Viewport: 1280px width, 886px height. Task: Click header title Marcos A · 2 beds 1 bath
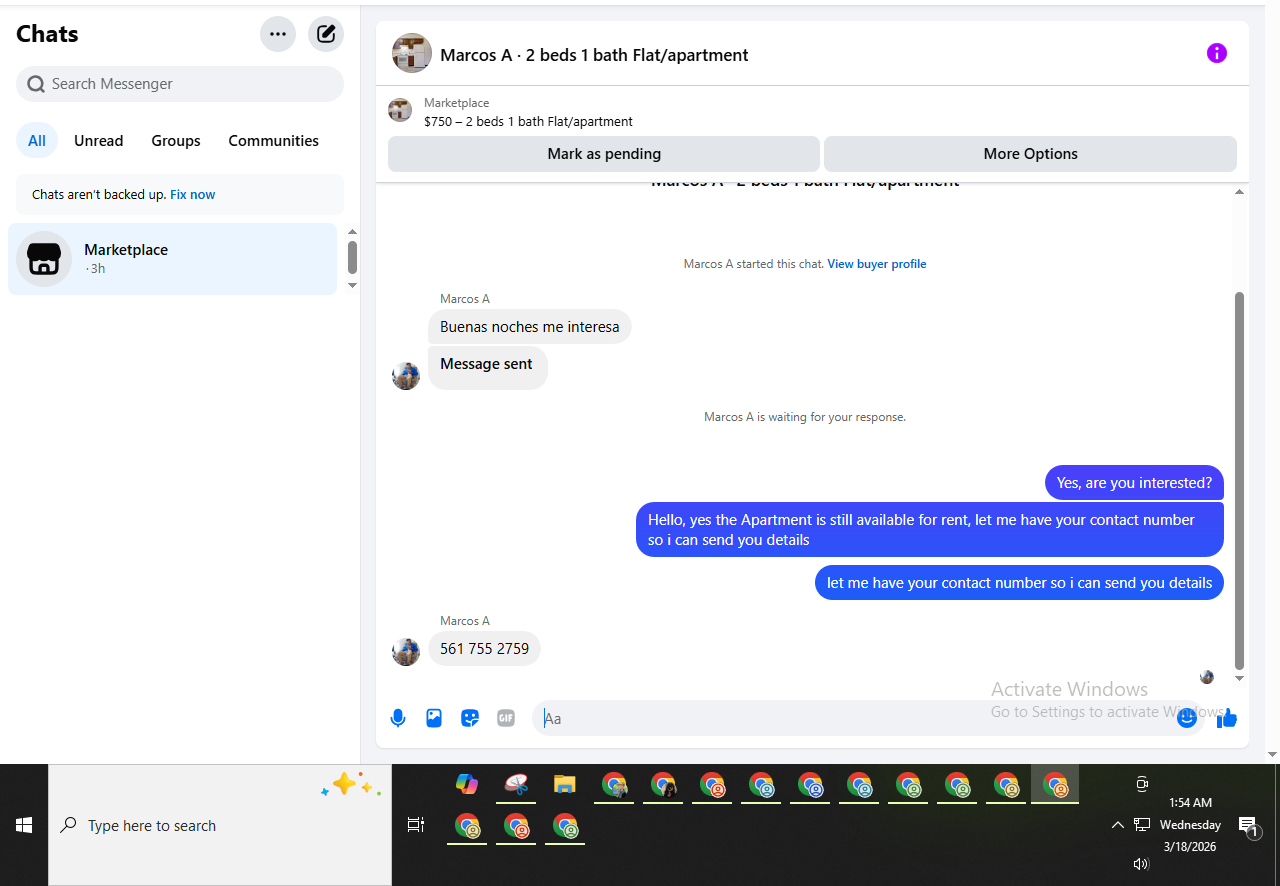tap(594, 55)
